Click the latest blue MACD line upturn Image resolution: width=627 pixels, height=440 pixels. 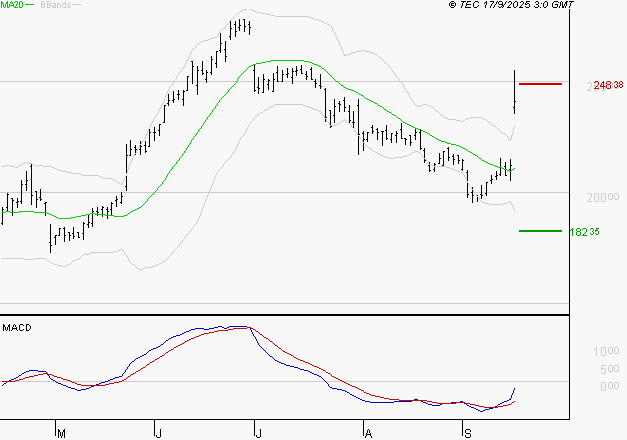point(513,390)
